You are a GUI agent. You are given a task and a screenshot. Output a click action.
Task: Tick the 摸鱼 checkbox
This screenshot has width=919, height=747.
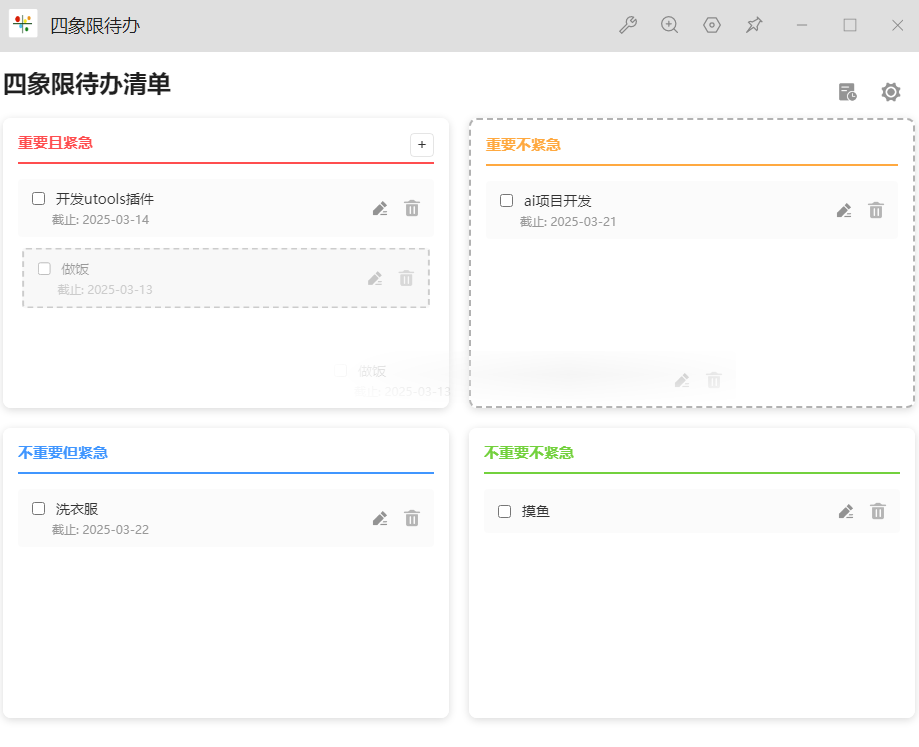[505, 511]
